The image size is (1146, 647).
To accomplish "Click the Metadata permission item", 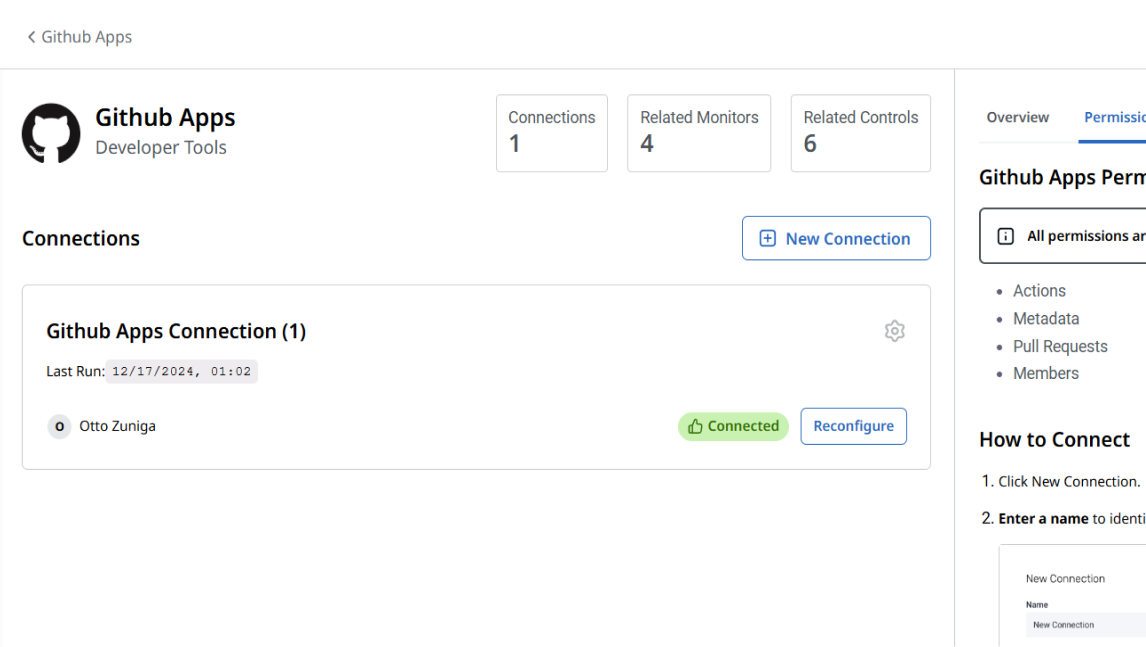I will [1046, 319].
